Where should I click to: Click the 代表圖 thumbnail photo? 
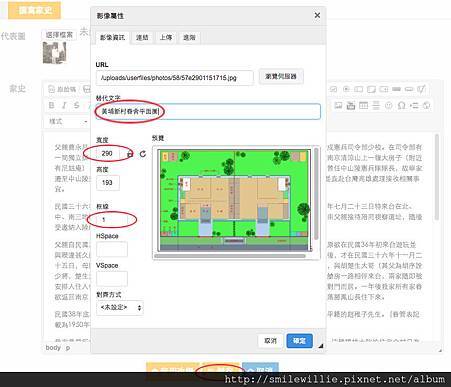pos(54,52)
